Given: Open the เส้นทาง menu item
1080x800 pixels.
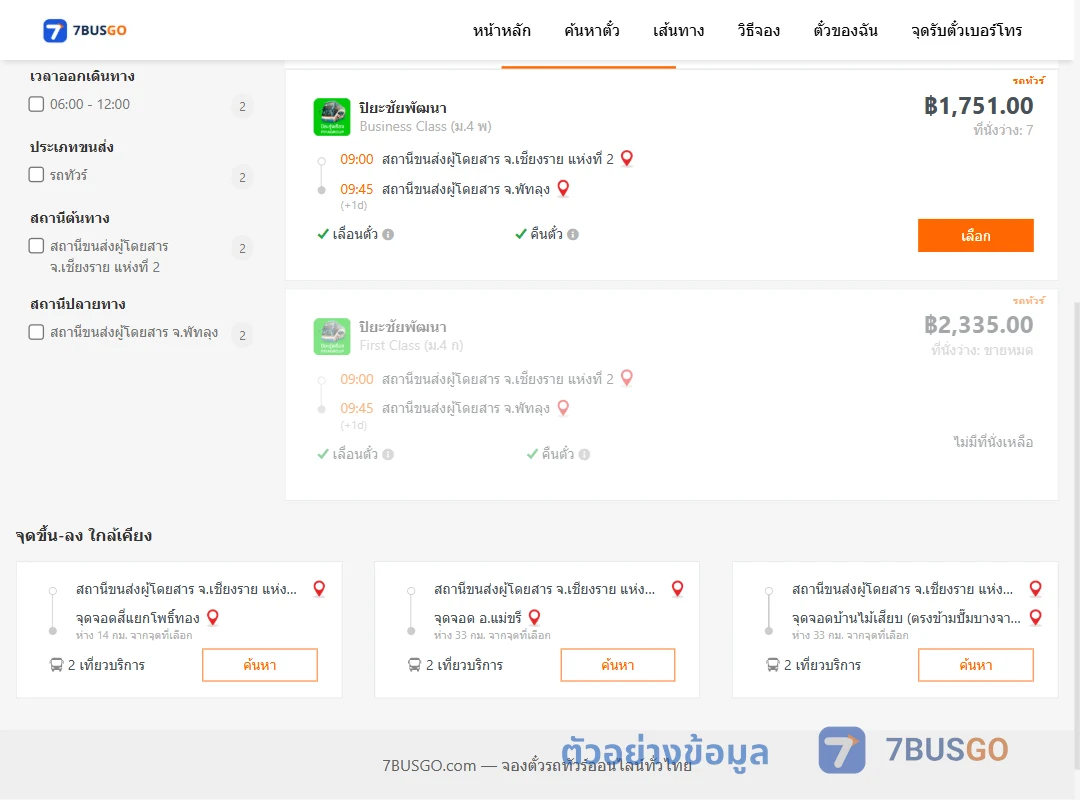Looking at the screenshot, I should (x=678, y=30).
